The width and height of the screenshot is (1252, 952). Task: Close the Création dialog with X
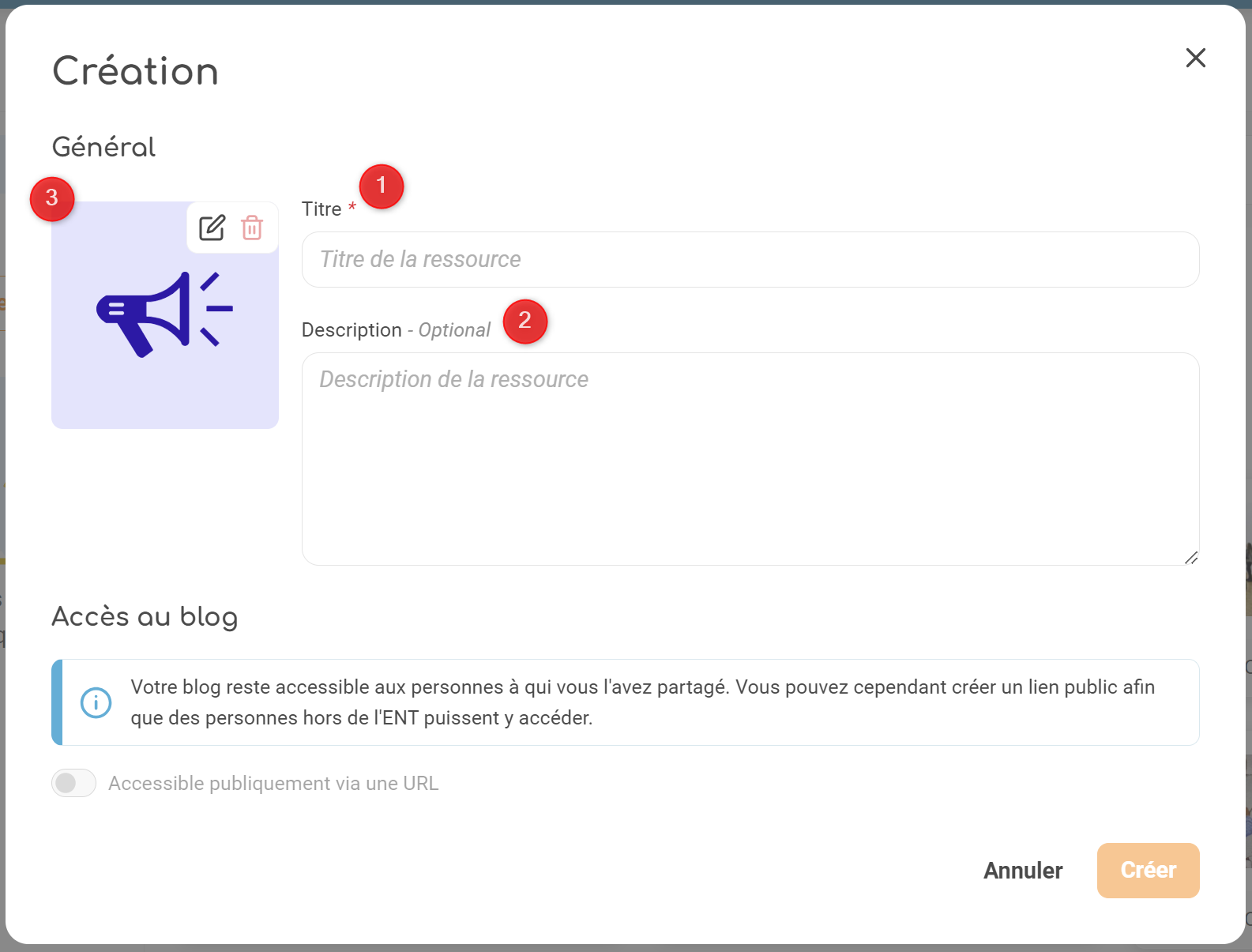point(1195,58)
